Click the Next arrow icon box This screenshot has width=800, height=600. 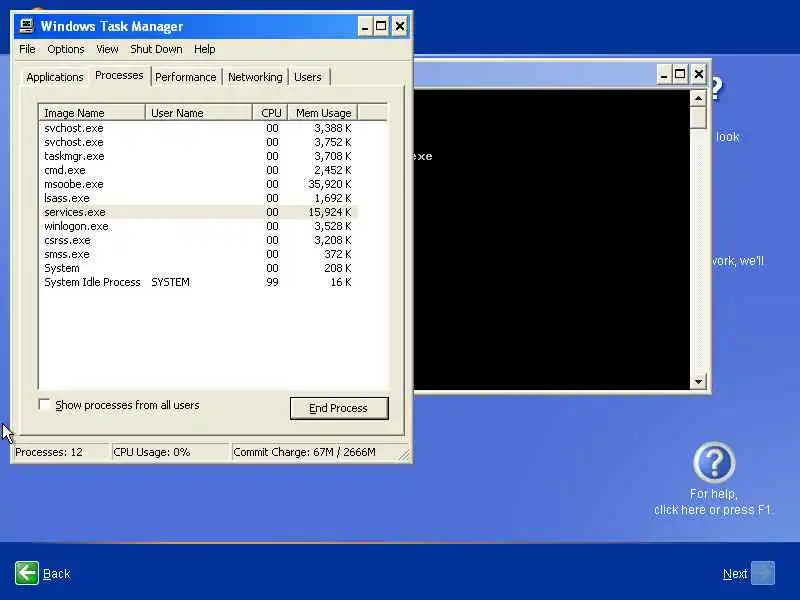tap(763, 573)
